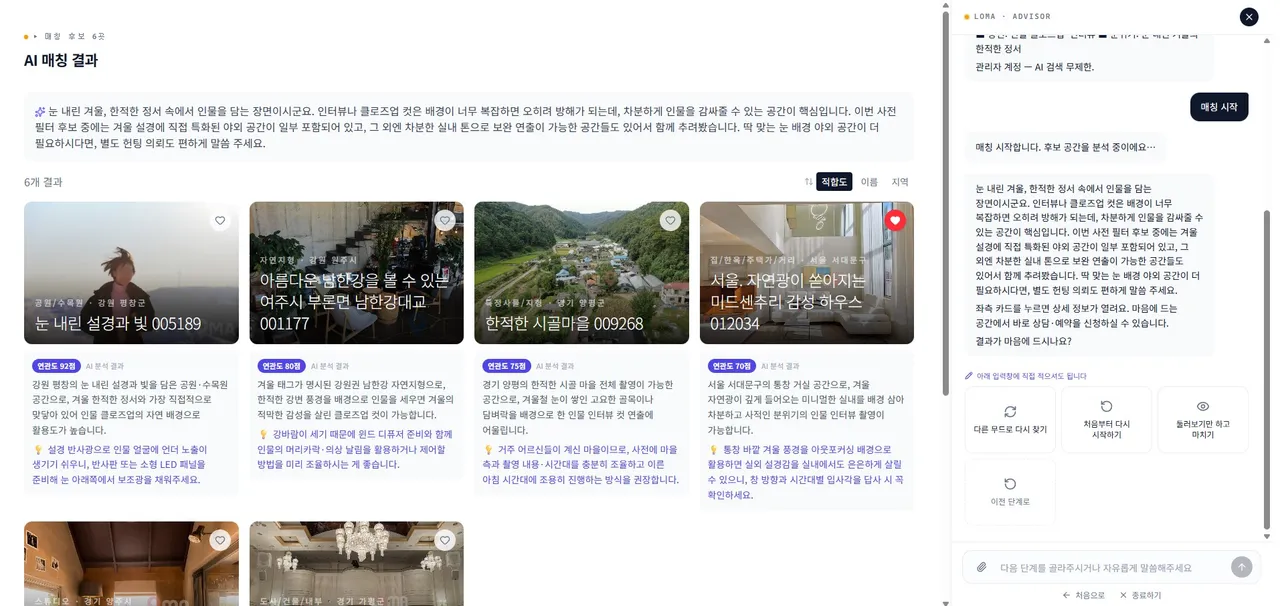
Task: Click the 처음으로 link below the input
Action: [x=1083, y=595]
